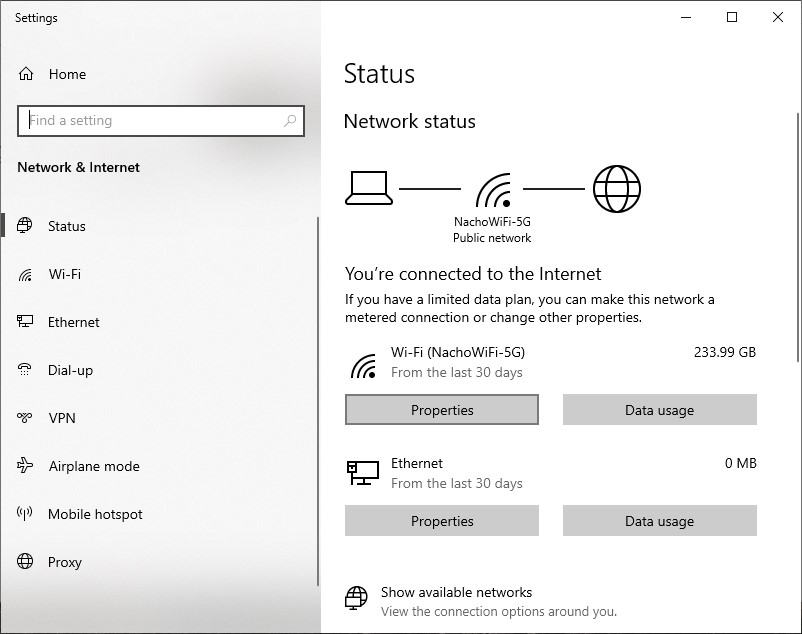Screen dimensions: 802x634
Task: Click the Mobile hotspot signal icon
Action: coord(25,514)
